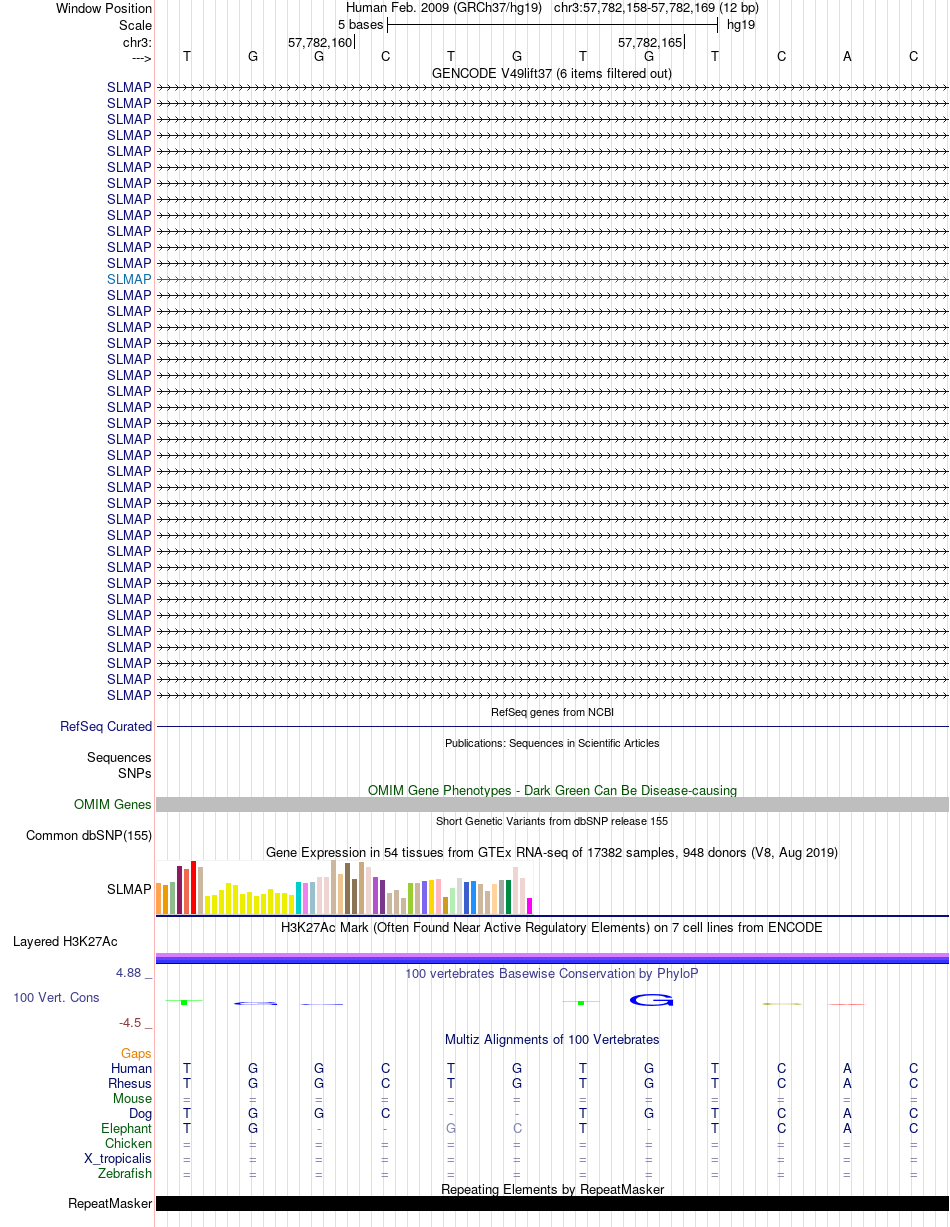Select the Rhesus alignment row label
Image resolution: width=950 pixels, height=1227 pixels.
click(130, 1083)
